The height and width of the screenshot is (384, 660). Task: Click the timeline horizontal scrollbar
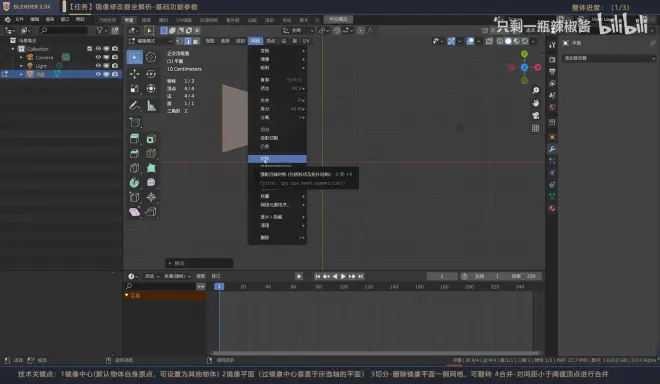pos(375,353)
